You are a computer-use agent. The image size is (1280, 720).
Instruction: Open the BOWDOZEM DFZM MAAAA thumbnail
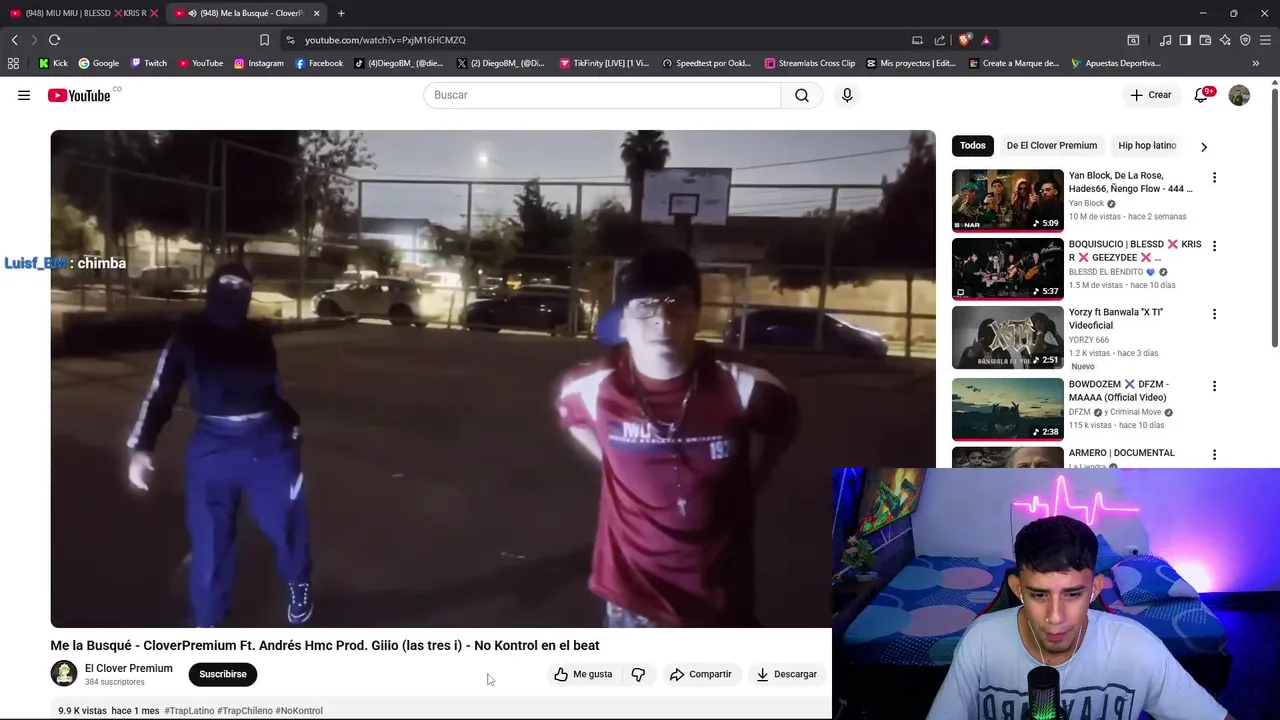1008,408
